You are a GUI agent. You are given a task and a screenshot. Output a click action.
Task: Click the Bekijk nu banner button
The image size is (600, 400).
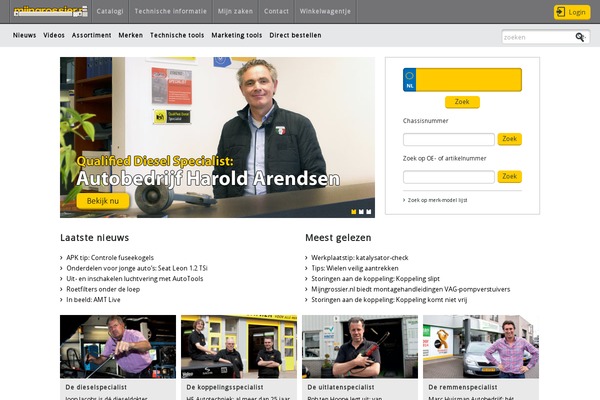(103, 201)
